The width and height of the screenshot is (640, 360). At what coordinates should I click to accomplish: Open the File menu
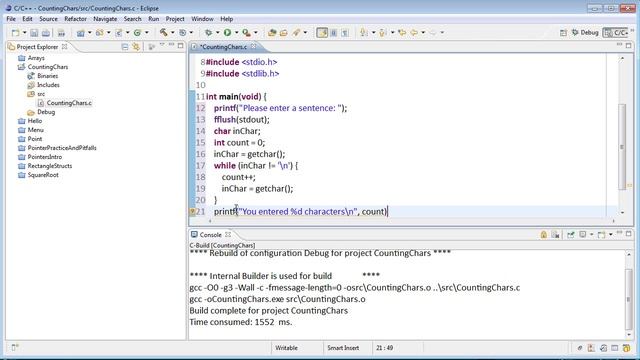(x=11, y=19)
